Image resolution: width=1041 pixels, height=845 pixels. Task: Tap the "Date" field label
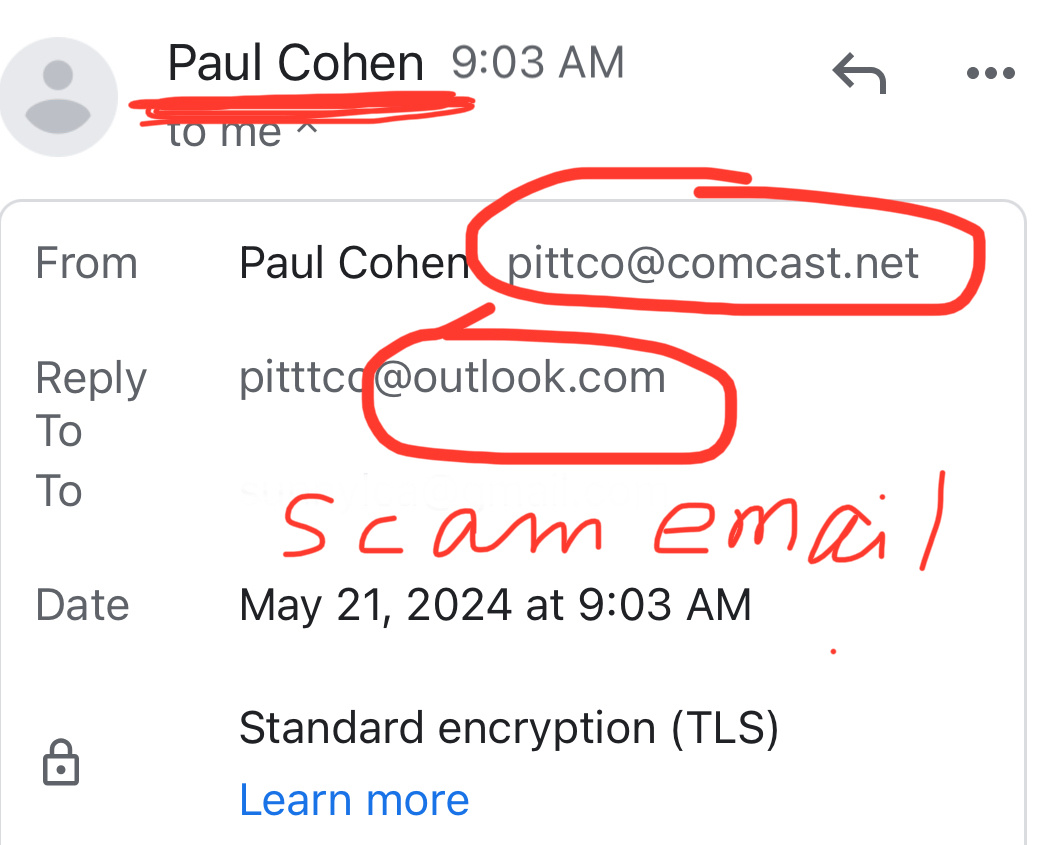[82, 605]
